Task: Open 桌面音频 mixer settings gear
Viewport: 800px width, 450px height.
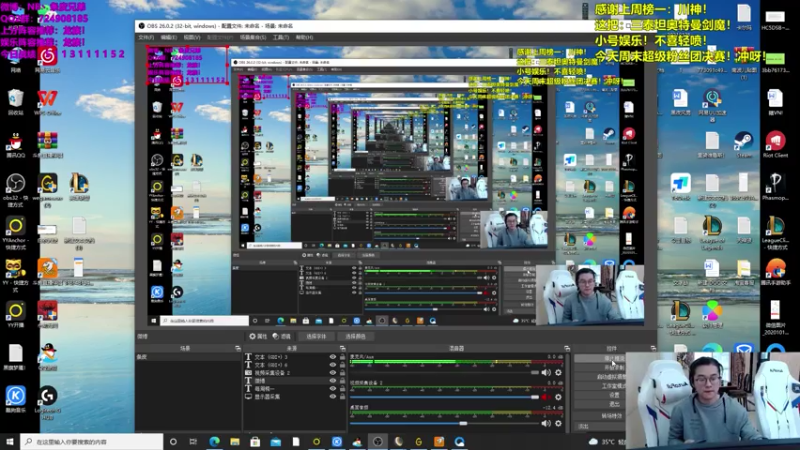Action: (x=558, y=423)
